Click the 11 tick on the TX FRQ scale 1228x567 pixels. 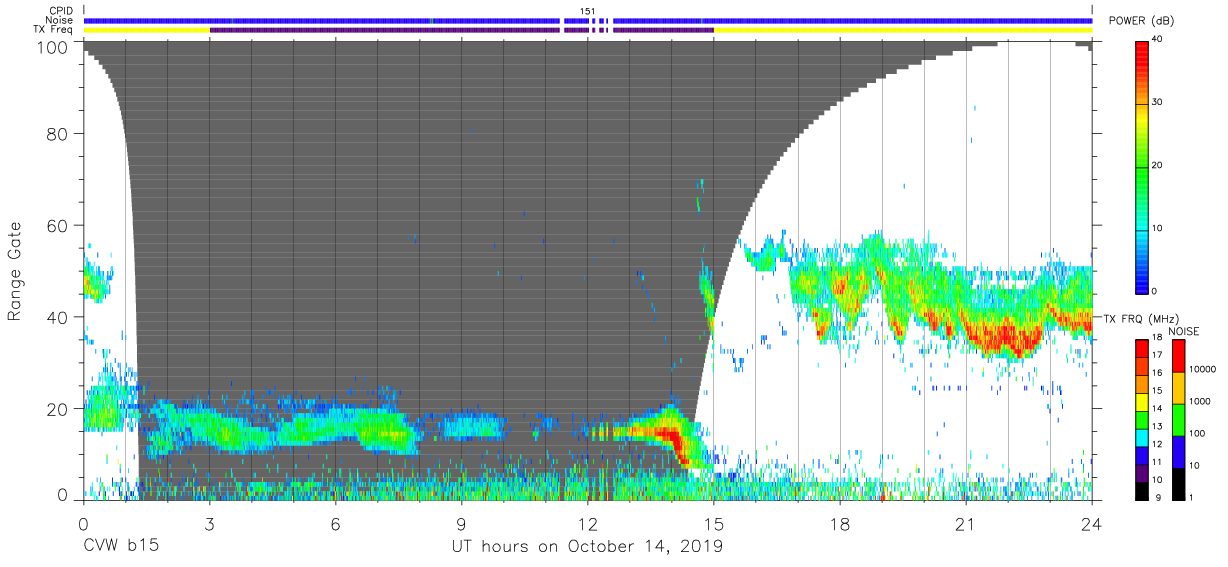click(x=1157, y=462)
